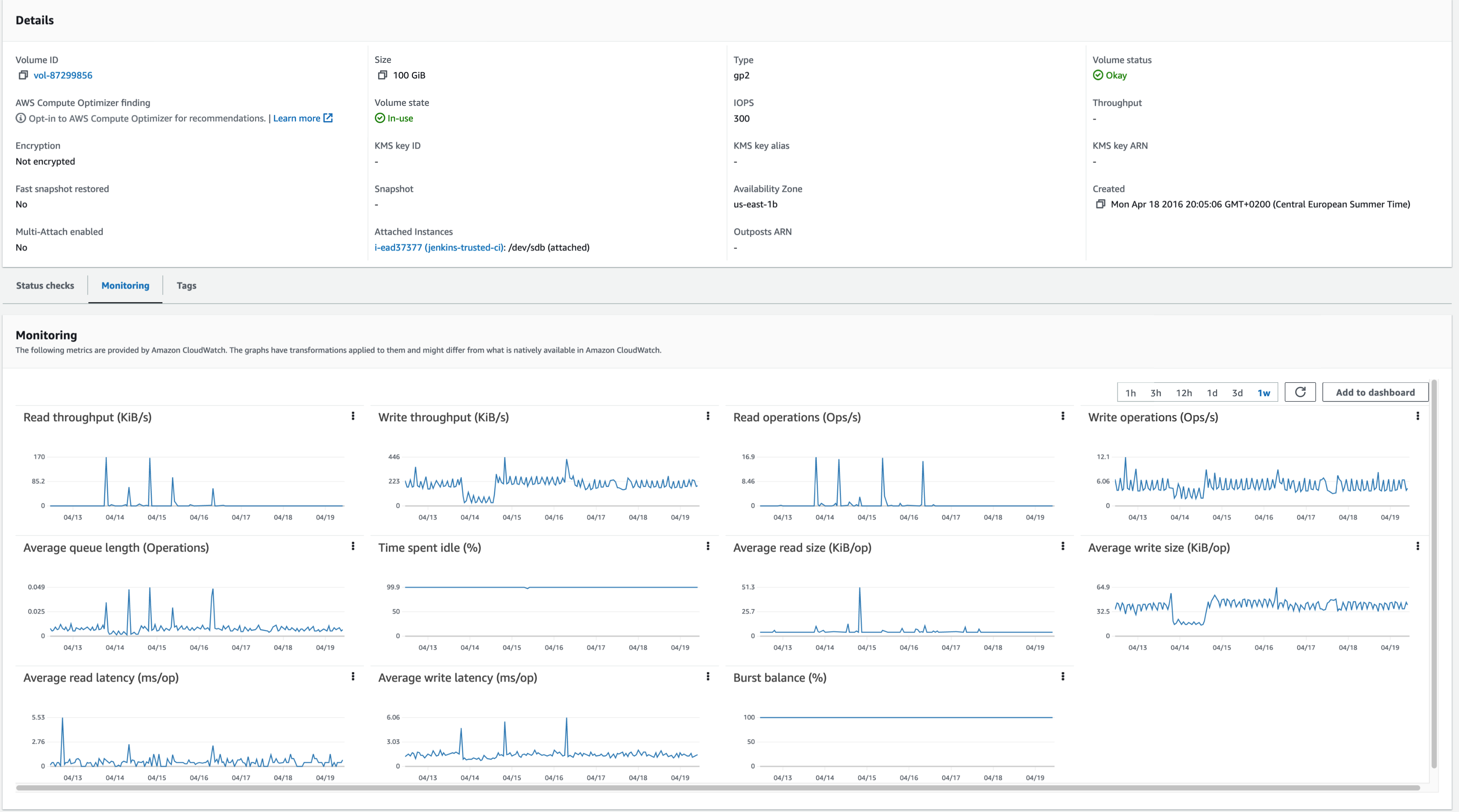This screenshot has width=1459, height=812.
Task: Click the copy icon next to the Created timestamp
Action: pyautogui.click(x=1101, y=204)
